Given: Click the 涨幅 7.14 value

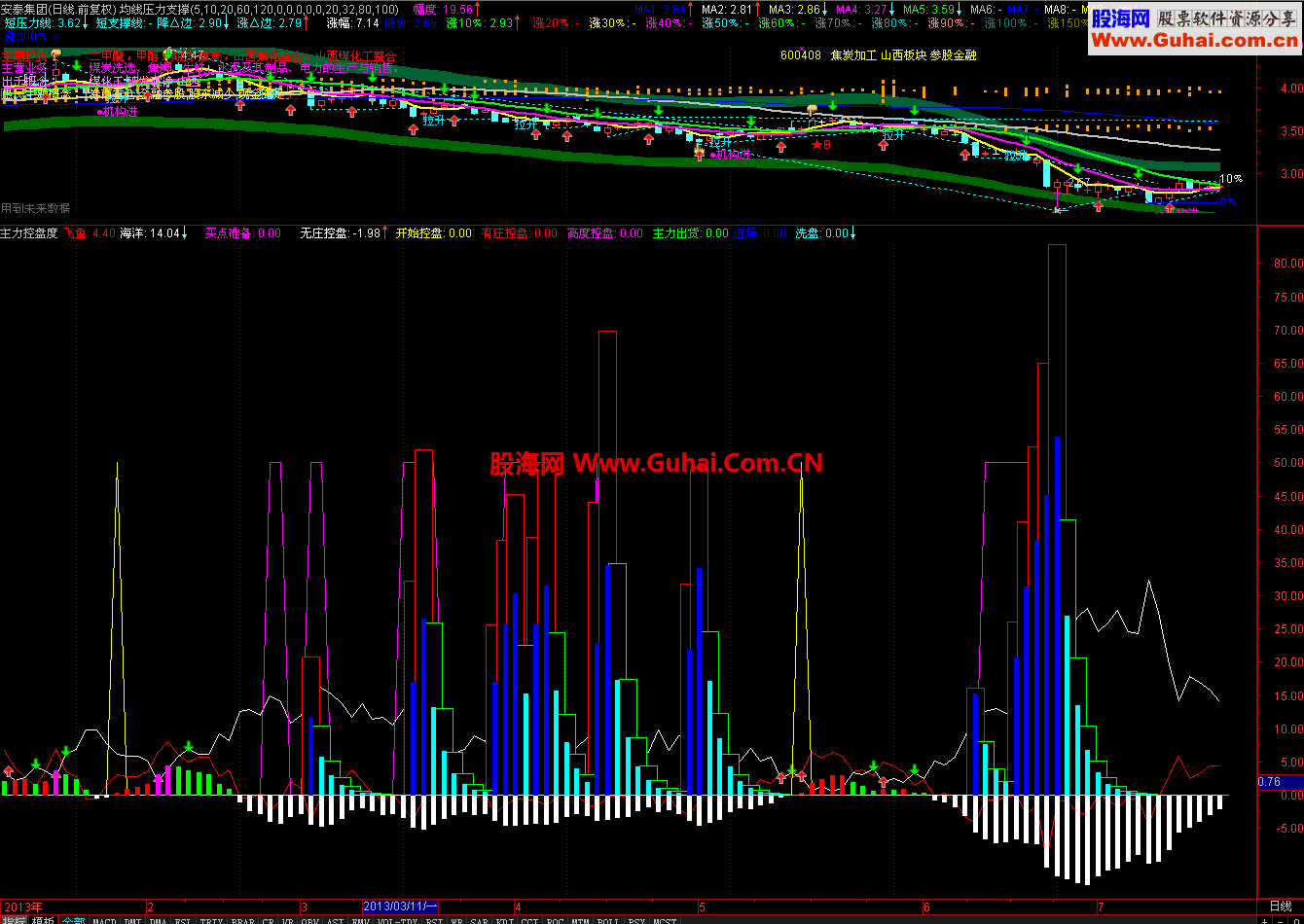Looking at the screenshot, I should (354, 22).
